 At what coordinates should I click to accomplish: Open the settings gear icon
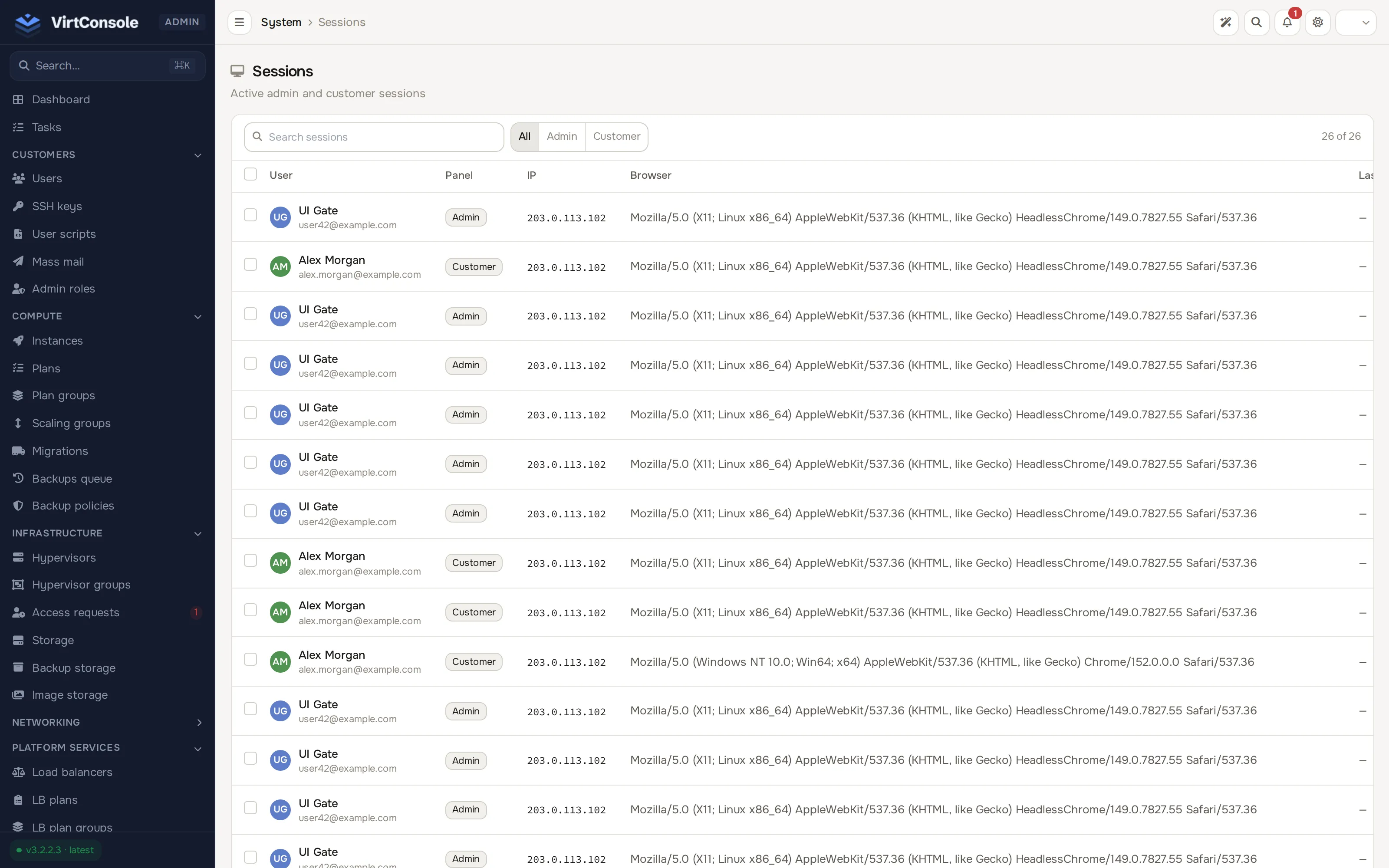point(1318,23)
